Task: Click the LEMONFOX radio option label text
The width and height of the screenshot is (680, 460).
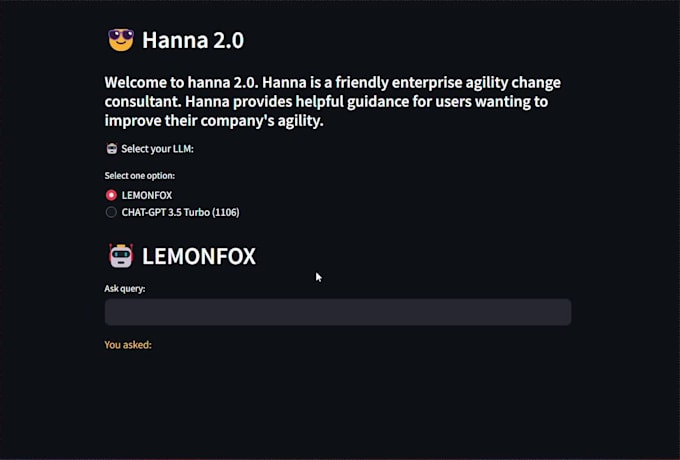Action: (x=147, y=195)
